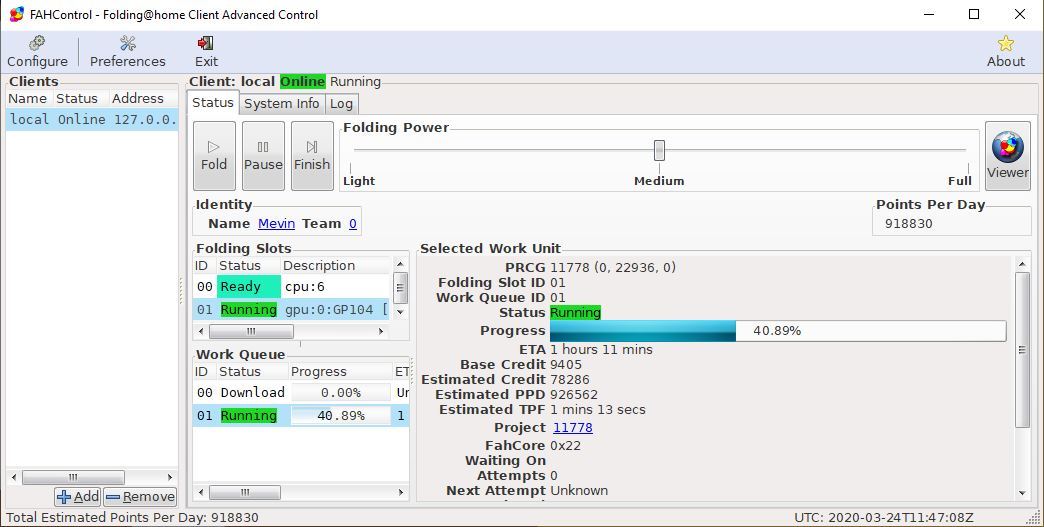This screenshot has height=527, width=1044.
Task: Open the Configure toolbar item
Action: point(37,52)
